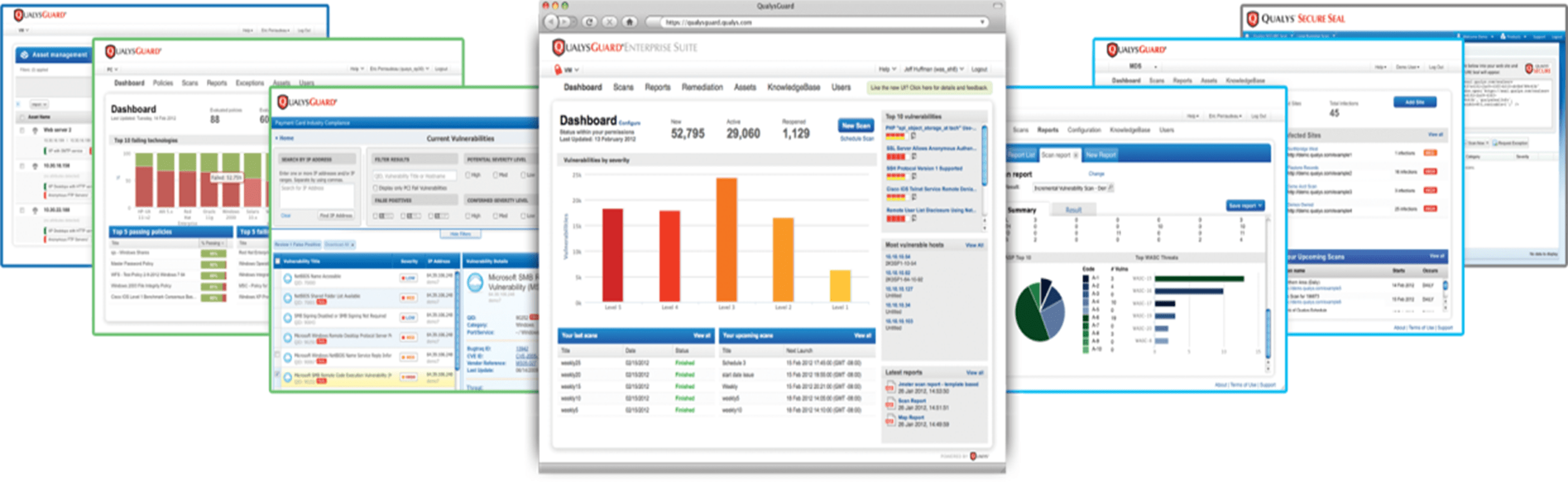Switch to the KnowledgeBase tab in Enterprise Suite

(794, 87)
